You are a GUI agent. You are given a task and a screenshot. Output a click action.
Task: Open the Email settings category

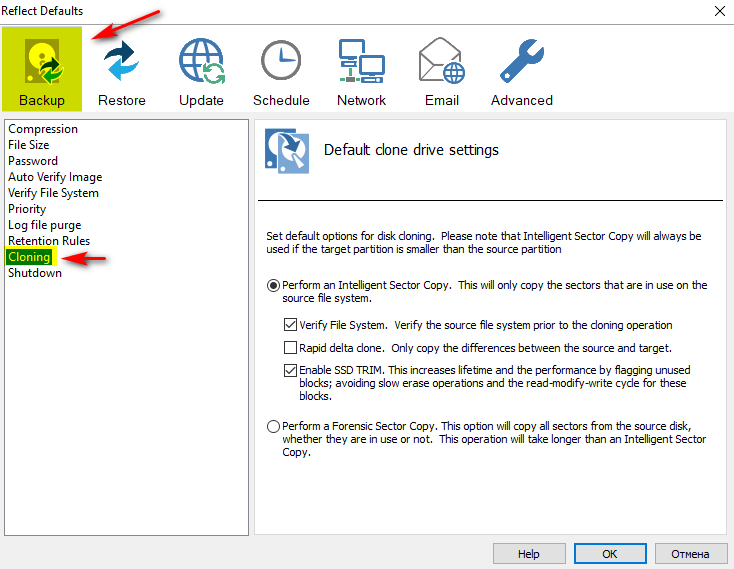[441, 73]
